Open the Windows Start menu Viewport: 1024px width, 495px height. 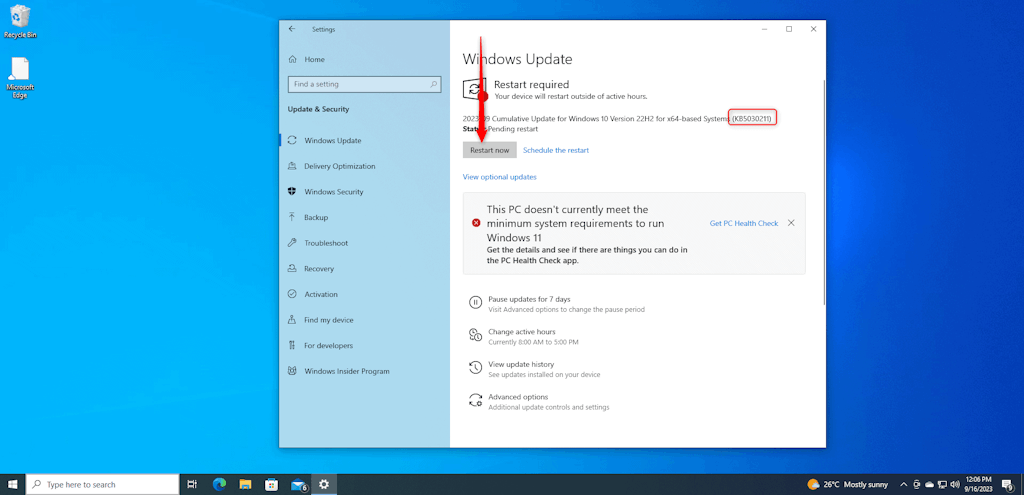pos(12,485)
